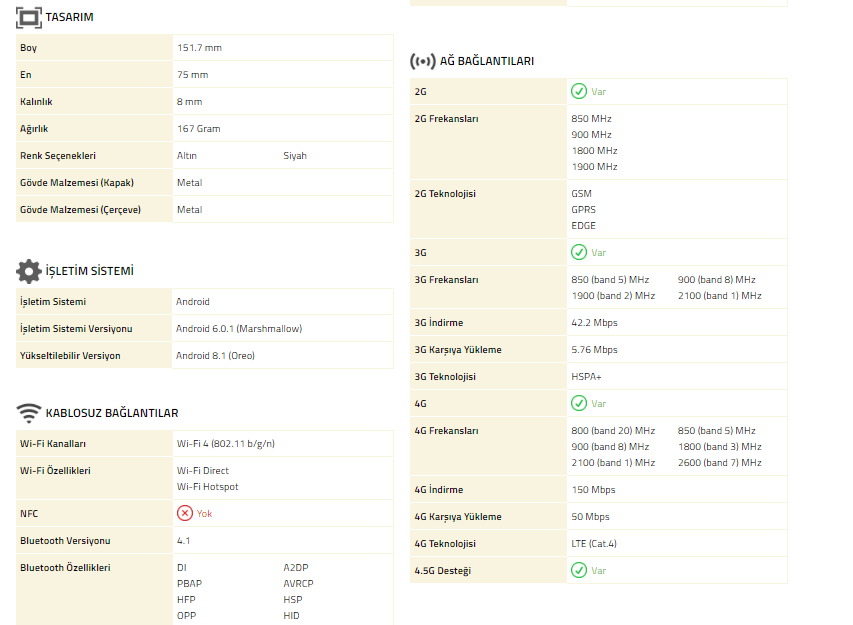853x625 pixels.
Task: Click the green check in 4.5G Desteği row
Action: 579,571
